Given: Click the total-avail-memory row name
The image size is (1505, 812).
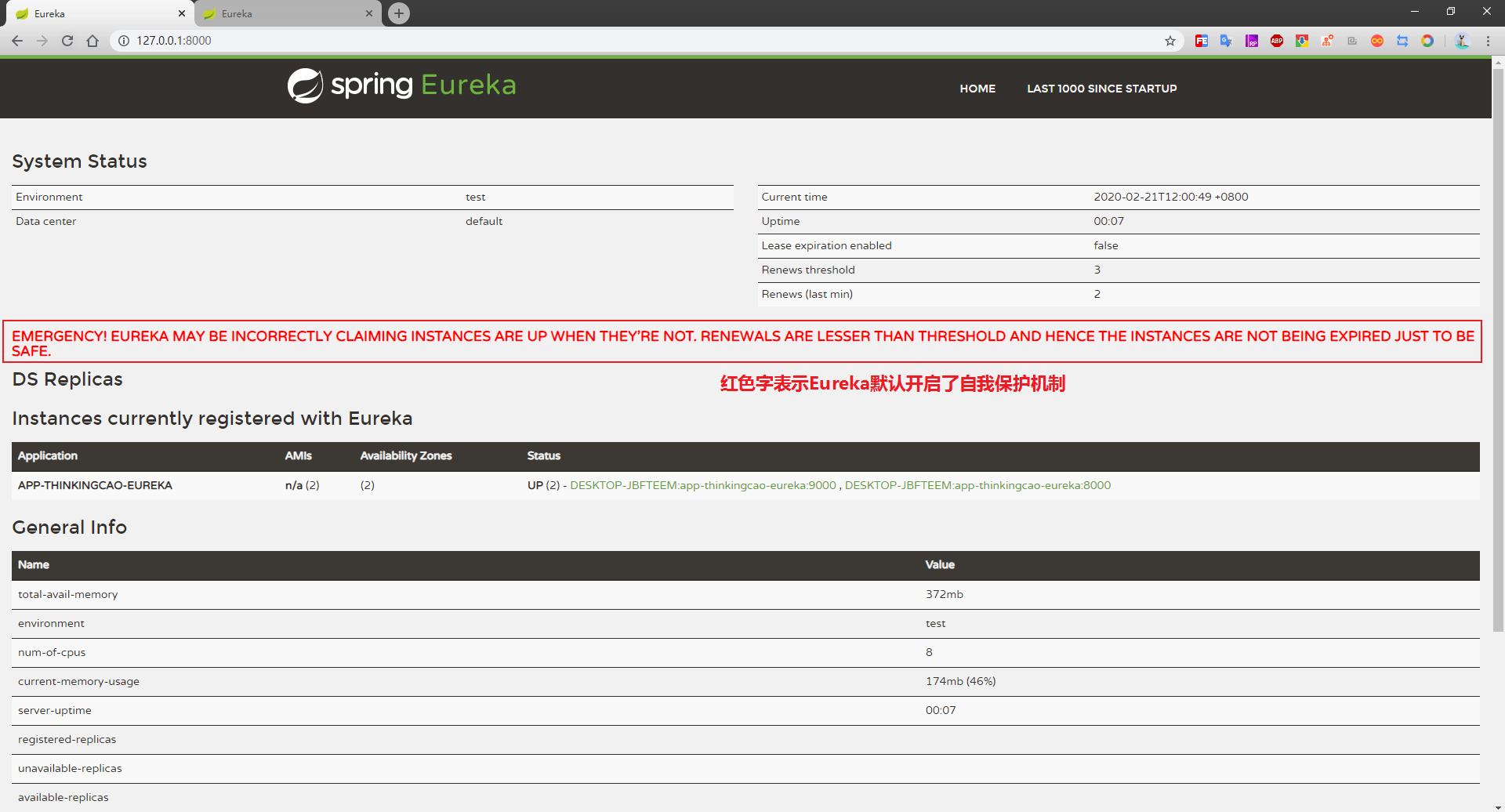Looking at the screenshot, I should tap(67, 594).
